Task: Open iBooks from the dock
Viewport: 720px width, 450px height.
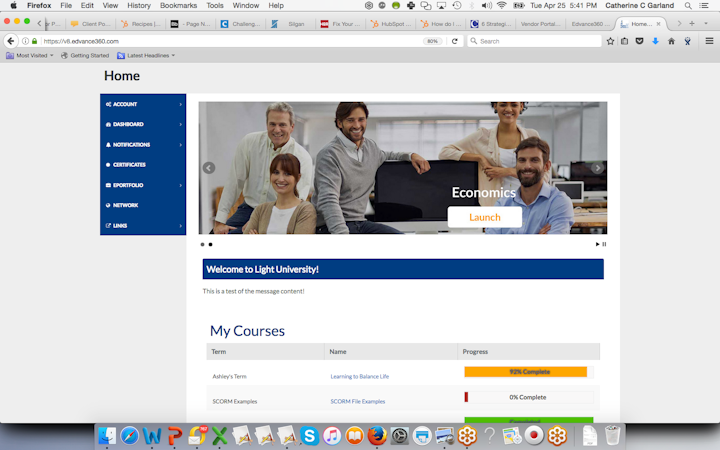Action: coord(354,435)
